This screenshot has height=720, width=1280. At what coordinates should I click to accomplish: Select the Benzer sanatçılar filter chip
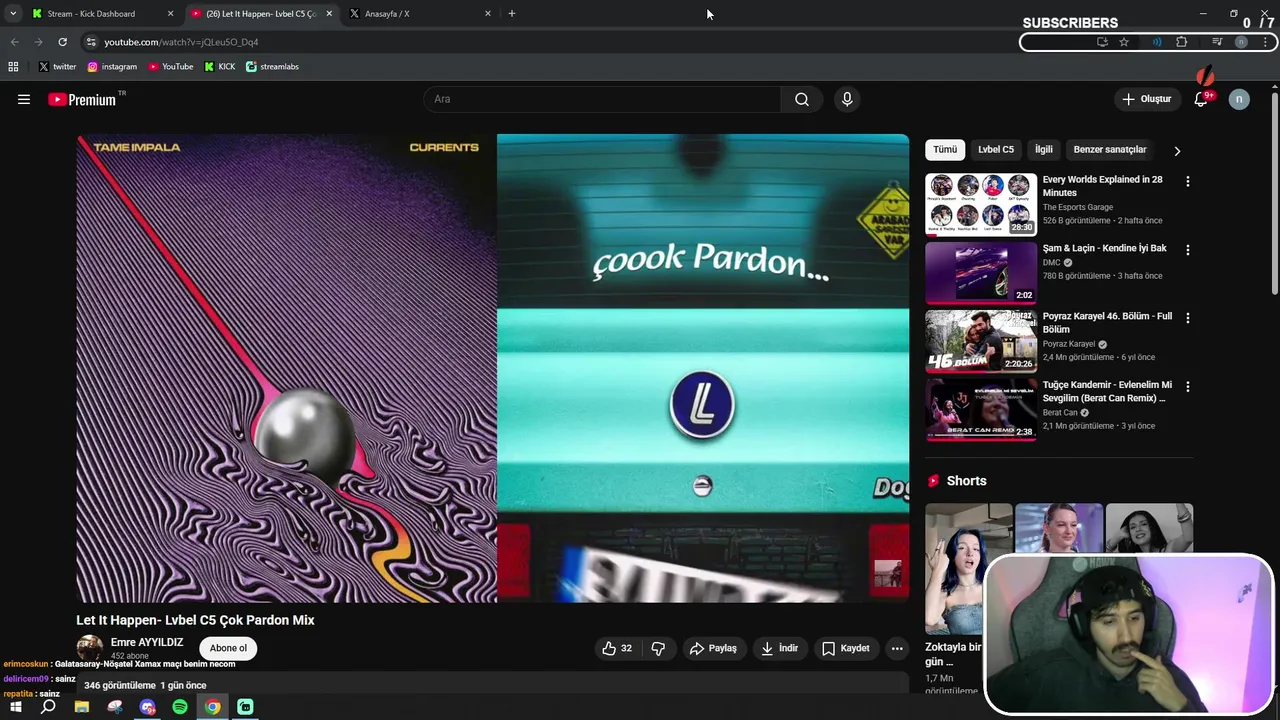click(1110, 150)
